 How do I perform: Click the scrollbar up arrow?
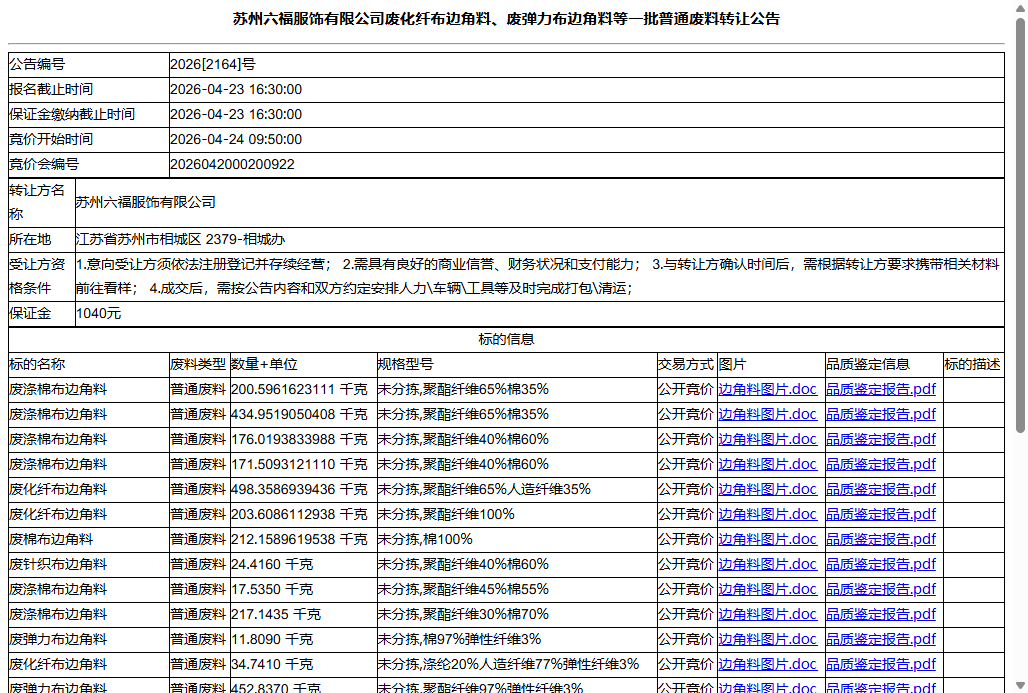[1019, 7]
